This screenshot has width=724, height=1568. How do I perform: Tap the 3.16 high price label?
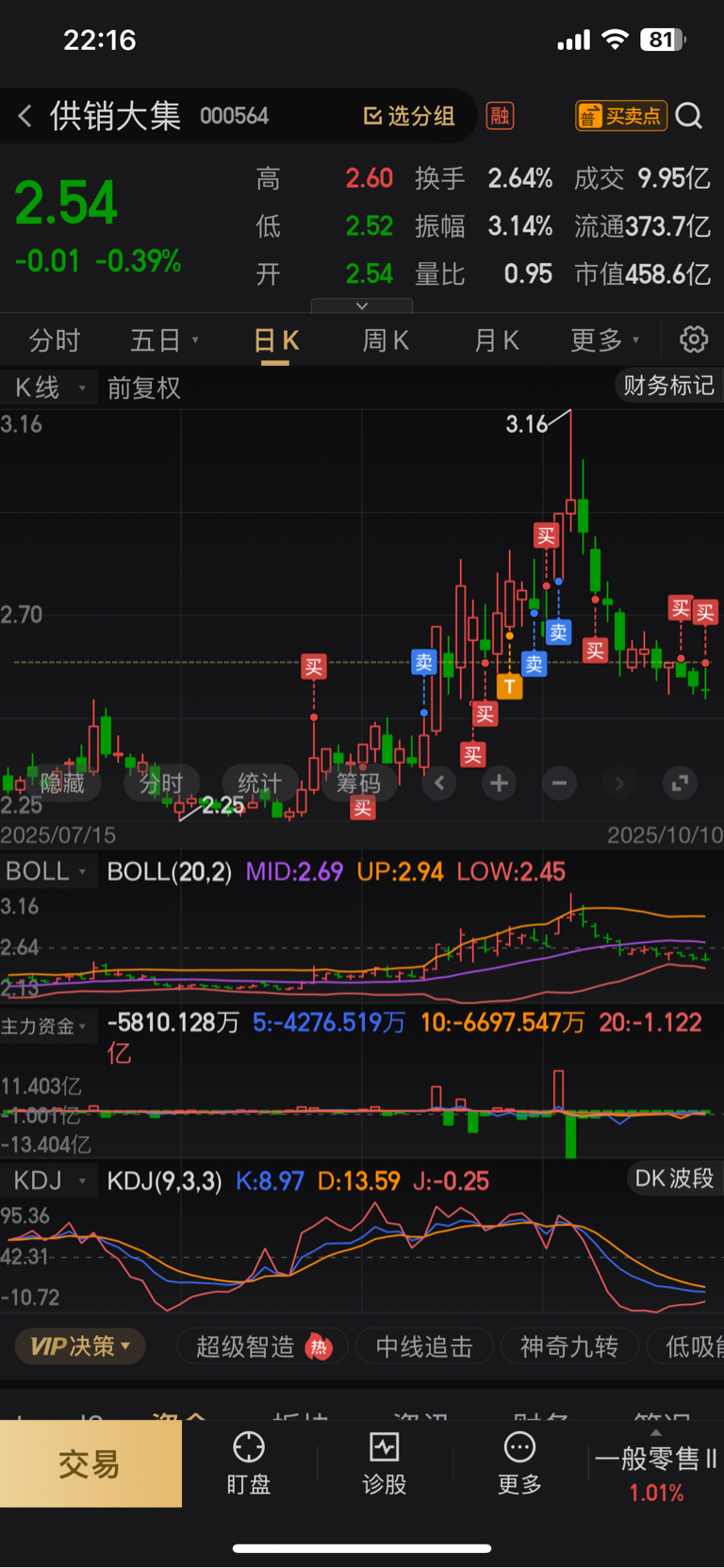click(x=526, y=424)
